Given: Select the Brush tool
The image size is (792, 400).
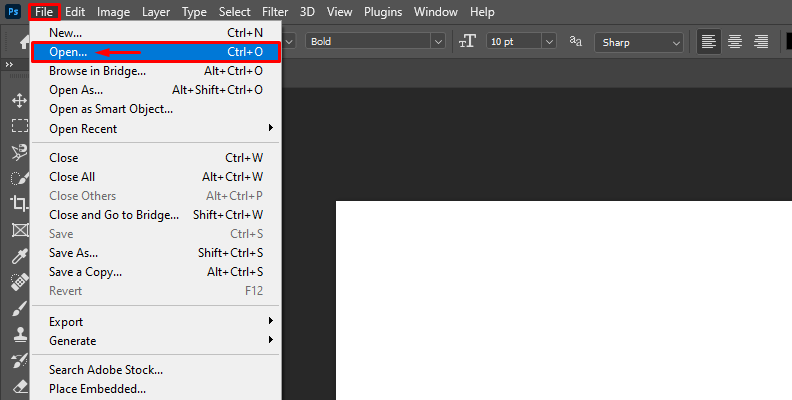Looking at the screenshot, I should click(19, 309).
